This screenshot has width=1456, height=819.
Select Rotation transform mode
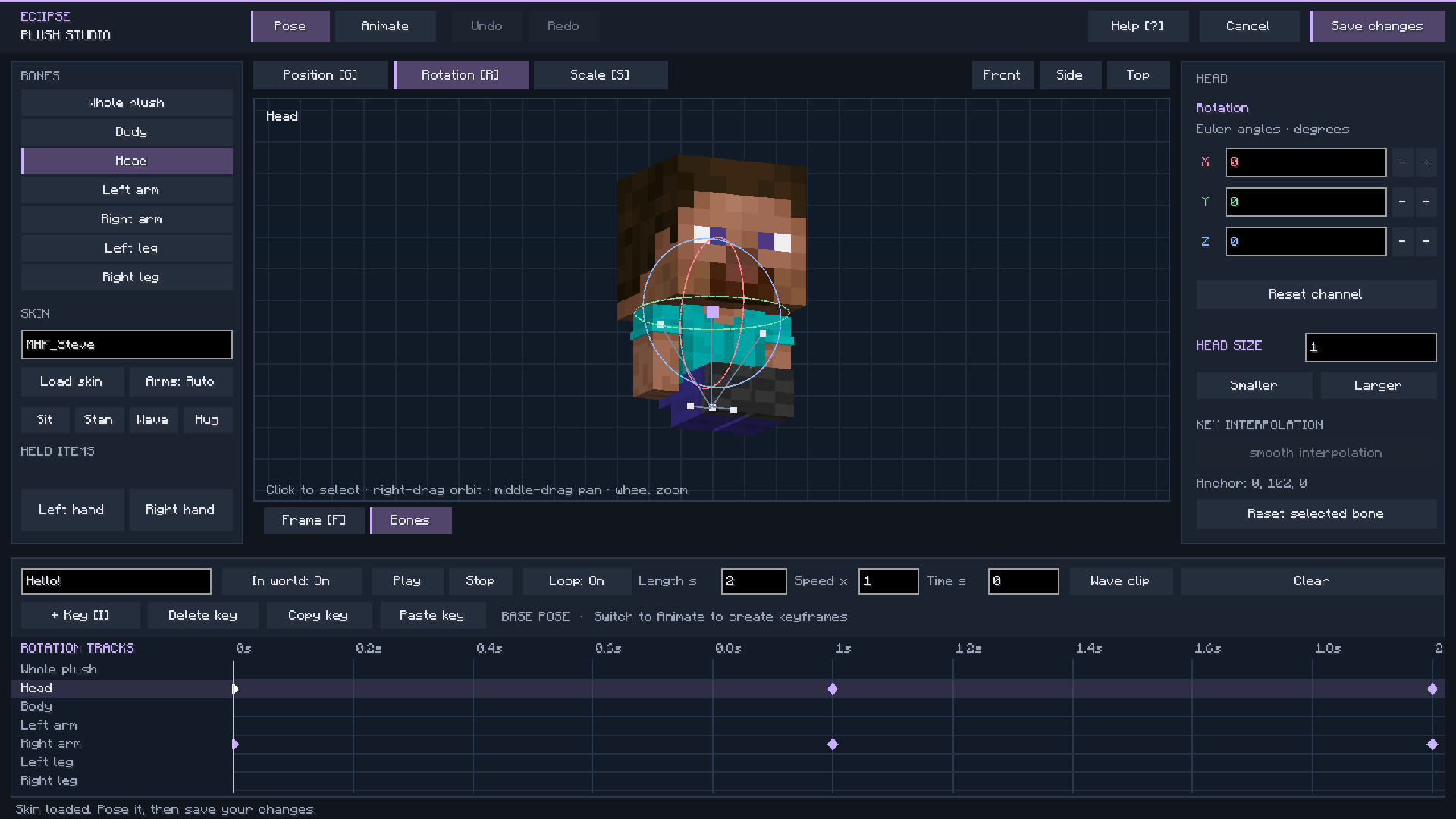461,75
